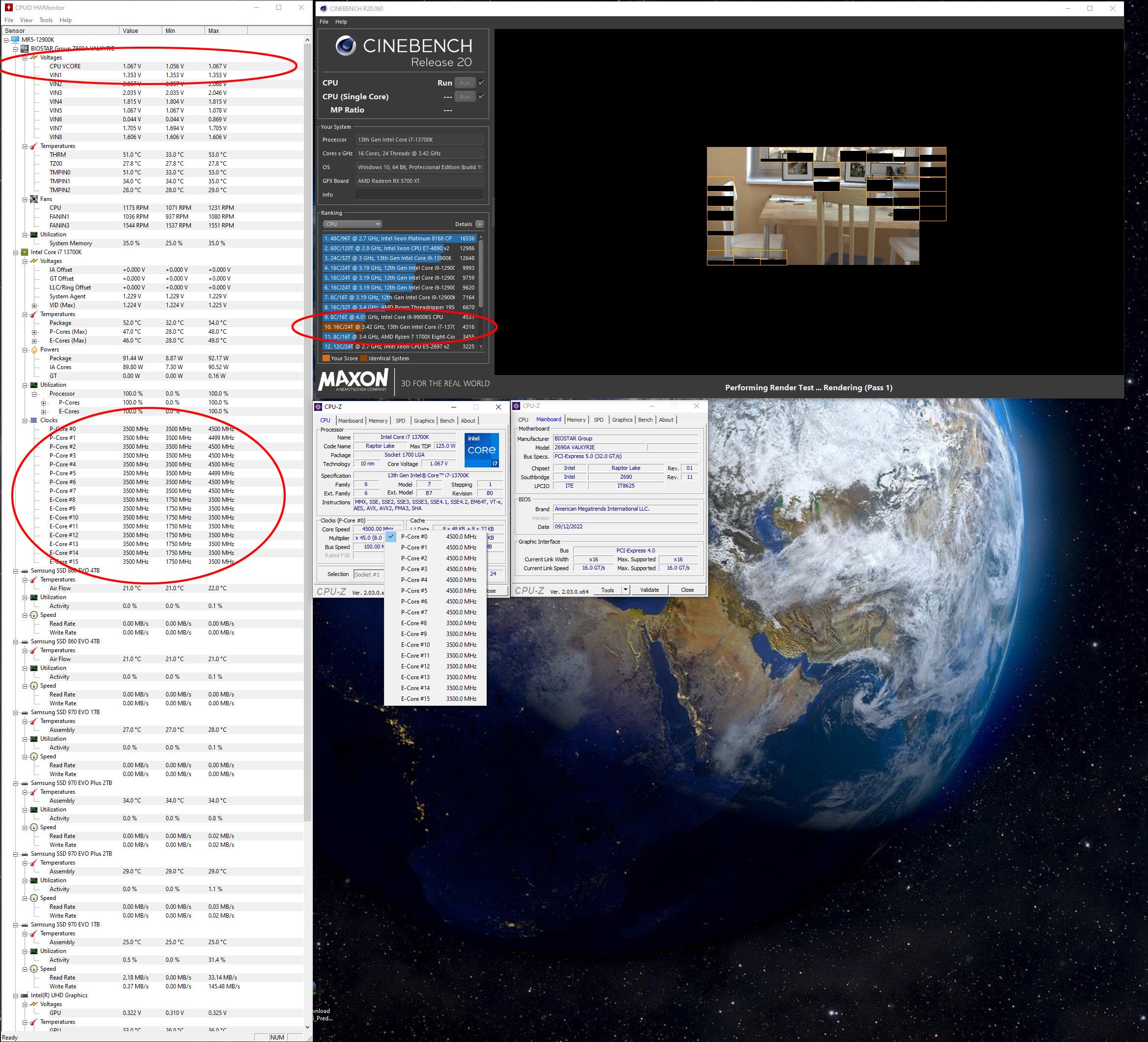Click the title icon of CPU-Z processor window
1148x1042 pixels.
[x=318, y=406]
